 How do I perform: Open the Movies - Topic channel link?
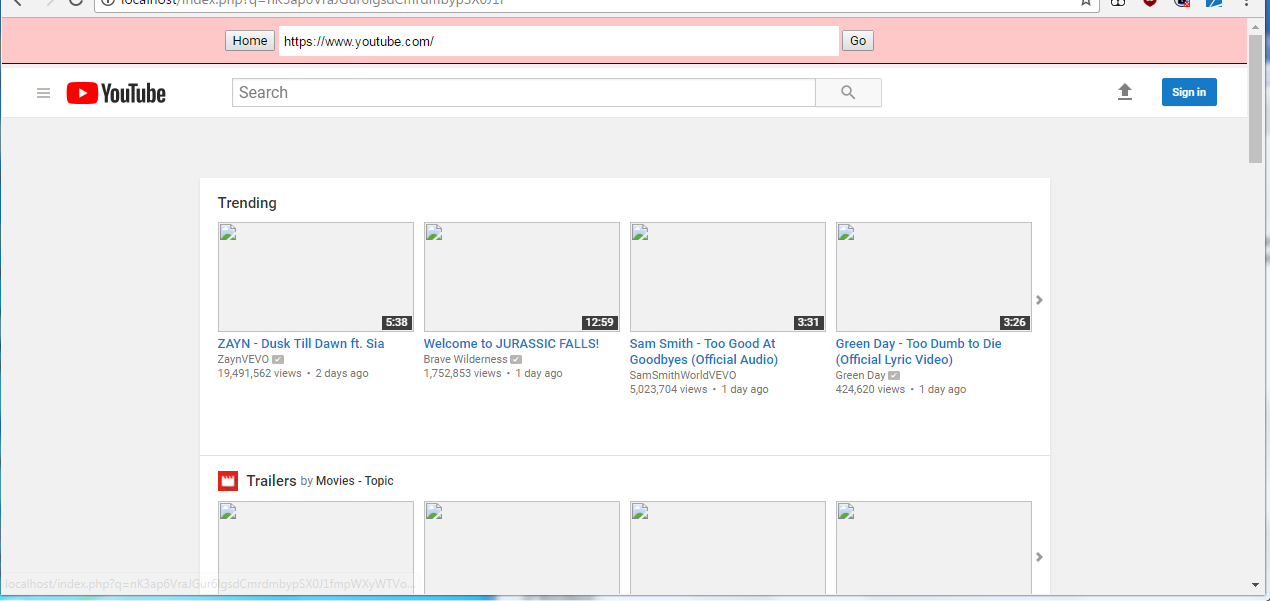(x=355, y=481)
